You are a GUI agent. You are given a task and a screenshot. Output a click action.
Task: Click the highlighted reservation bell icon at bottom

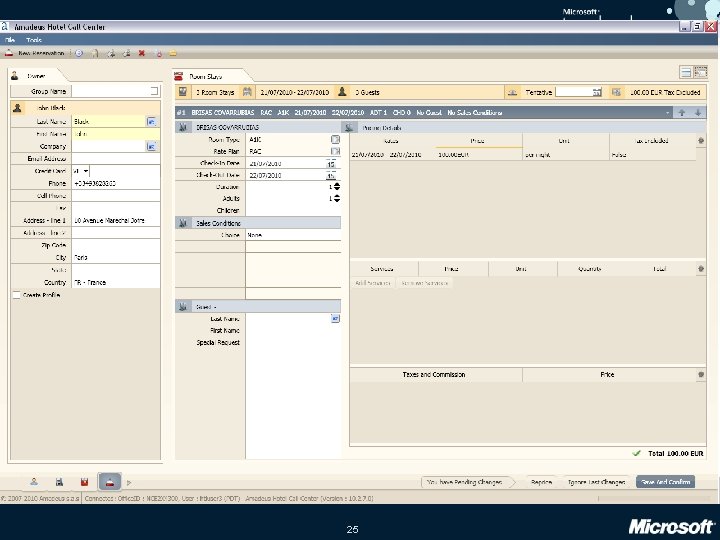click(x=110, y=482)
